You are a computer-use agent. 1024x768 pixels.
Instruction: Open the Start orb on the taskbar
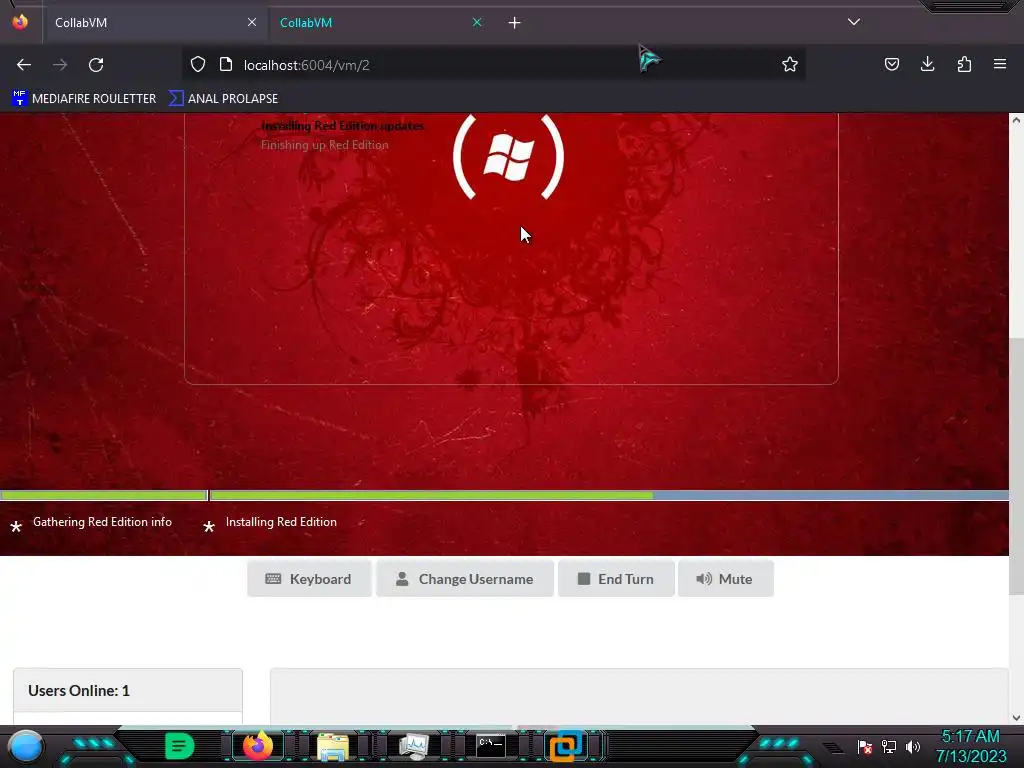[26, 746]
